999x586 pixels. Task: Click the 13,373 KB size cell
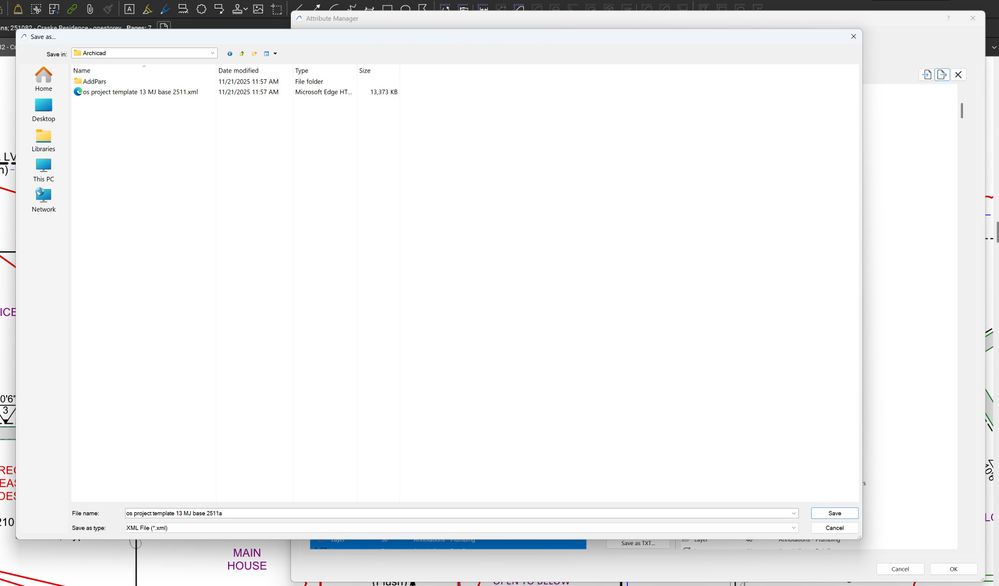tap(384, 92)
